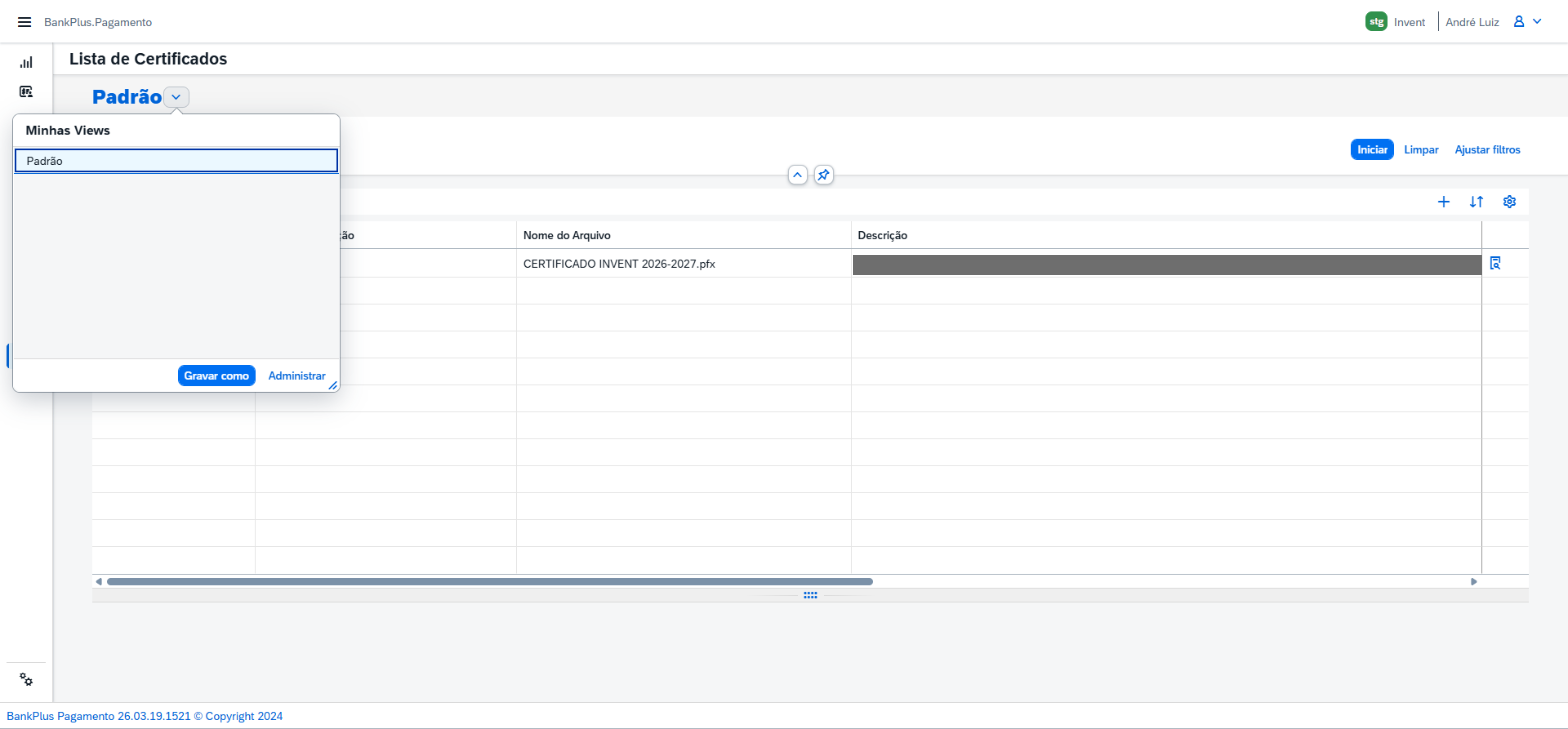Select the Padrão view in Minhas Views
The width and height of the screenshot is (1568, 729).
(176, 160)
